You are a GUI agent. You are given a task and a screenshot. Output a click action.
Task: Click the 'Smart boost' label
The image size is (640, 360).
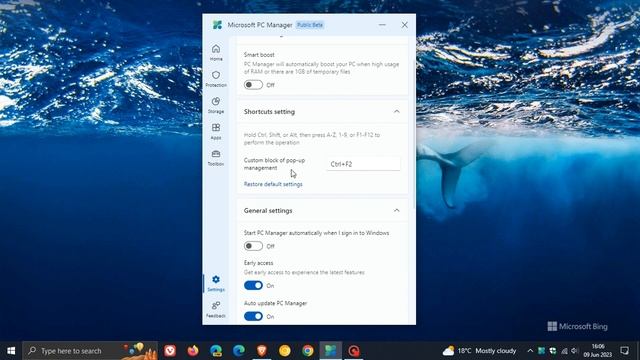point(259,54)
